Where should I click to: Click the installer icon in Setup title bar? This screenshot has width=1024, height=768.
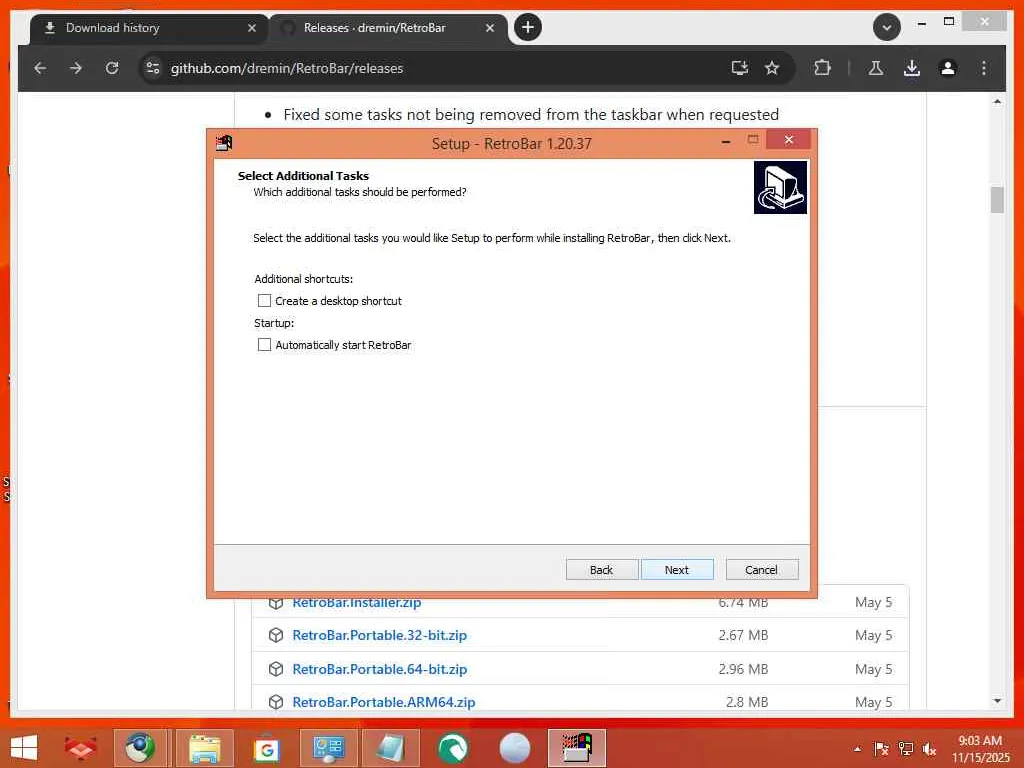224,143
